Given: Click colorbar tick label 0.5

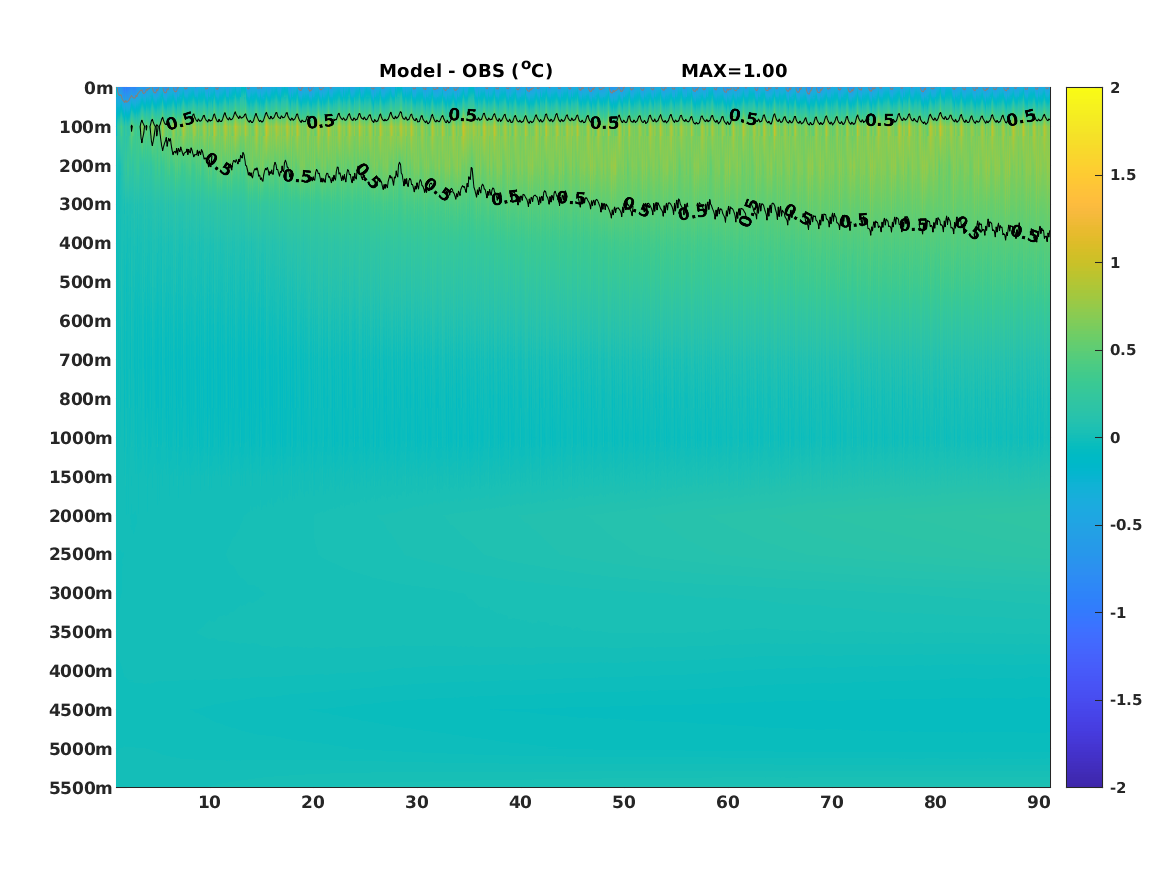Looking at the screenshot, I should 1123,350.
